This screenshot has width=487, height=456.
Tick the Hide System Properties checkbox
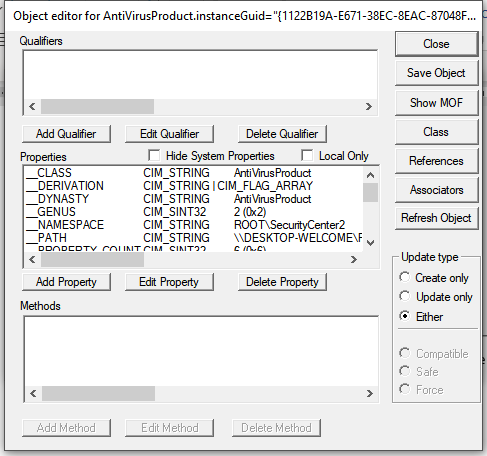154,155
